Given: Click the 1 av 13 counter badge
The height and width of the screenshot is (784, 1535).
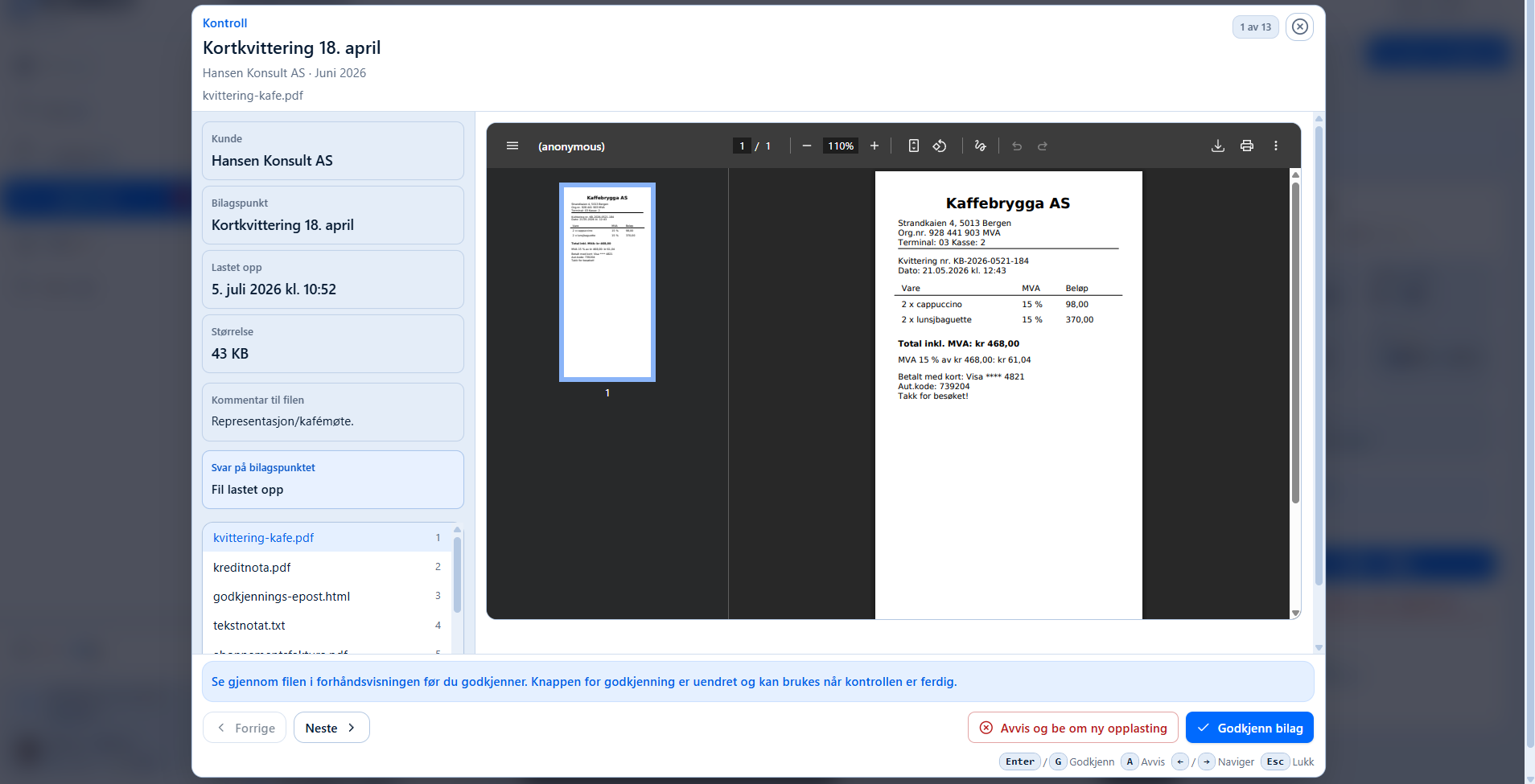Looking at the screenshot, I should click(1256, 27).
